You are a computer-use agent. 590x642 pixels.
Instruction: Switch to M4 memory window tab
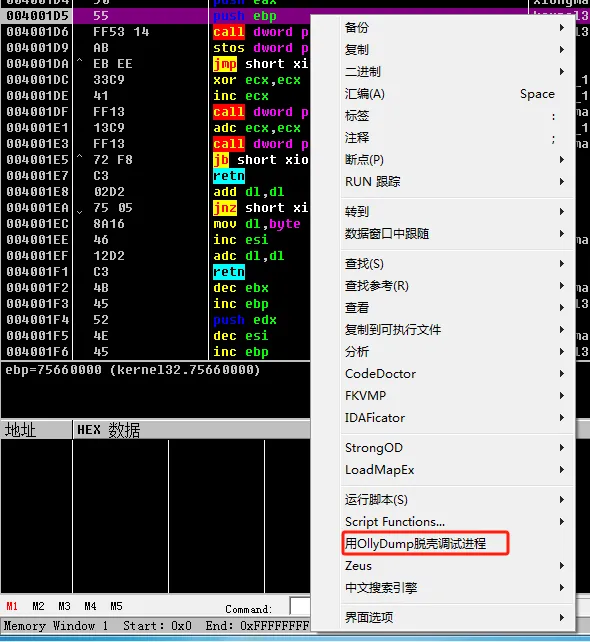[90, 606]
